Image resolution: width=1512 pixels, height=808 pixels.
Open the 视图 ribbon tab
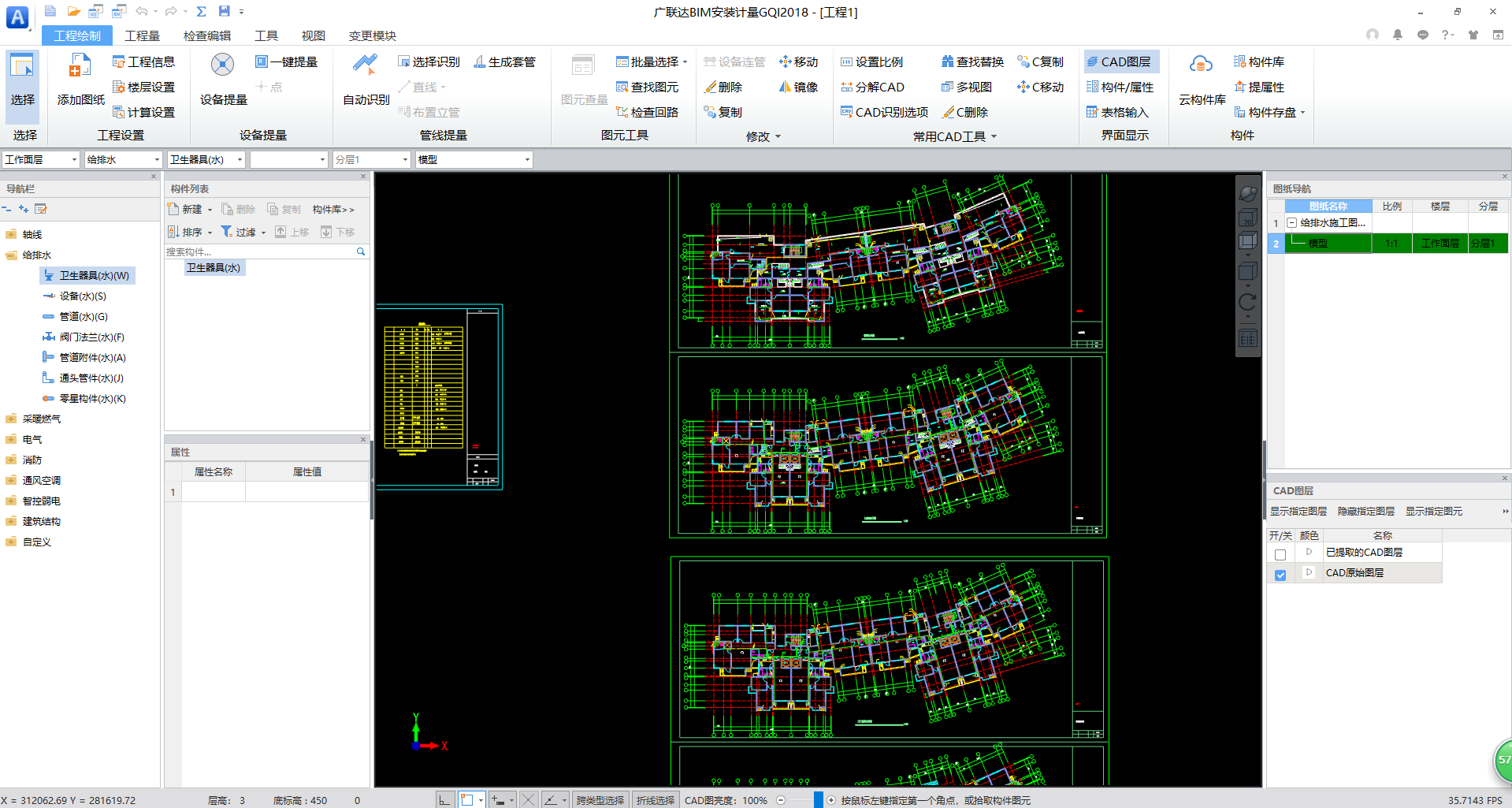pos(314,35)
